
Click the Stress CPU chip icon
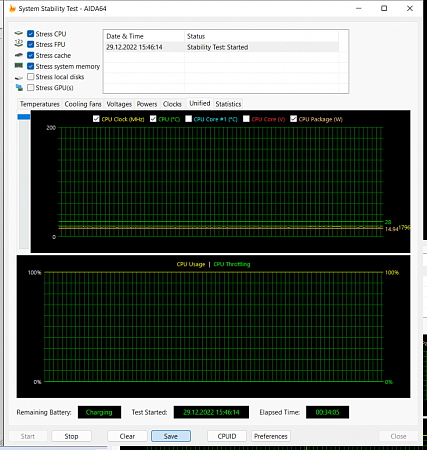[19, 33]
